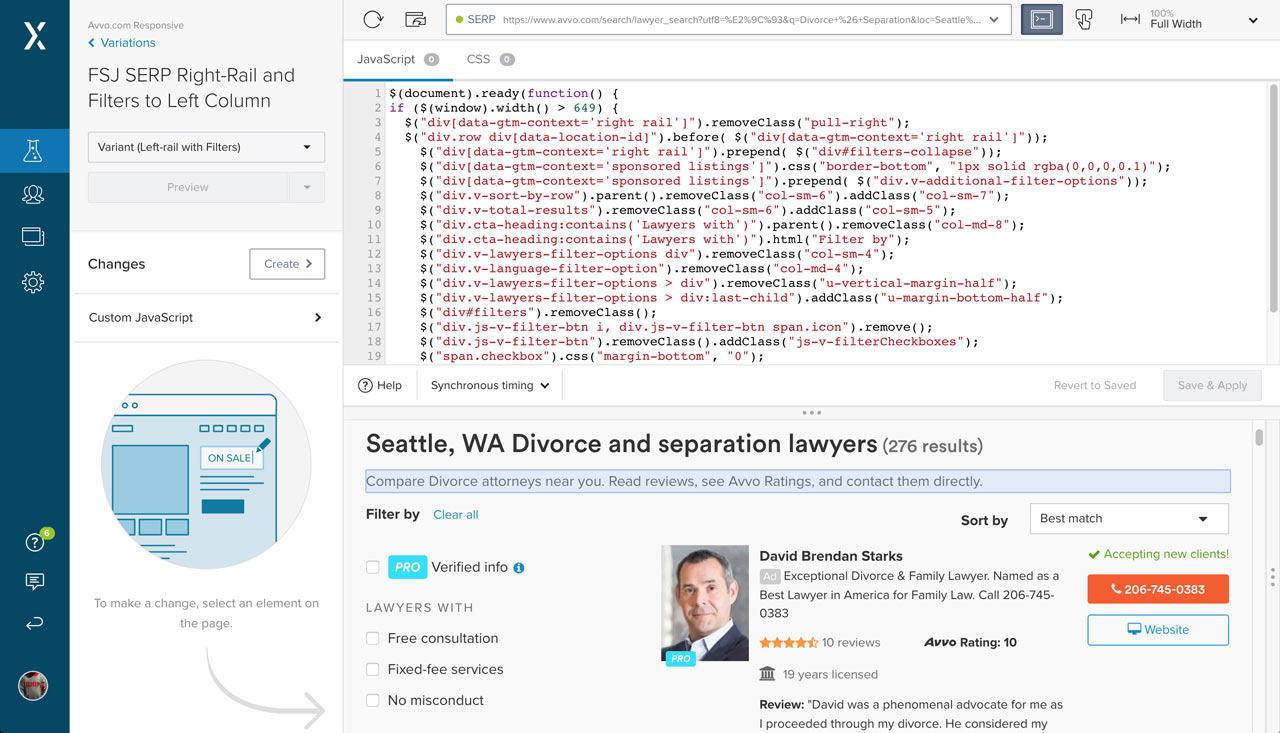Click the highlighted Compare Divorce attorneys text
This screenshot has width=1280, height=733.
[x=798, y=481]
